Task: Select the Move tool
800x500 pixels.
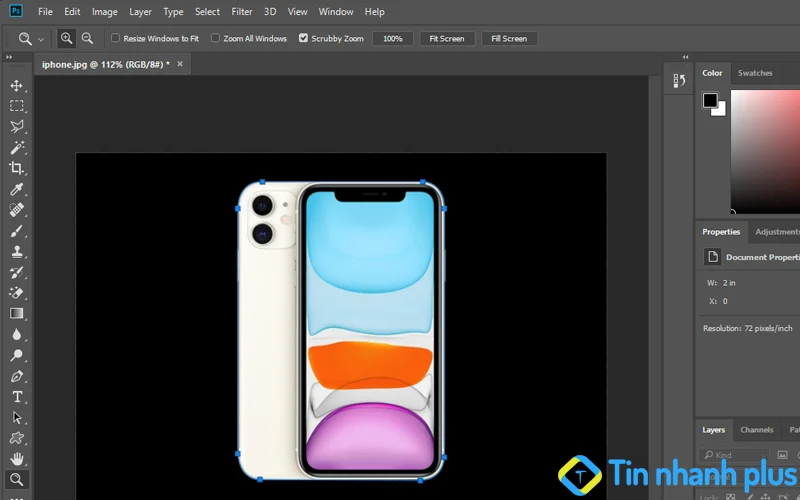Action: tap(17, 85)
